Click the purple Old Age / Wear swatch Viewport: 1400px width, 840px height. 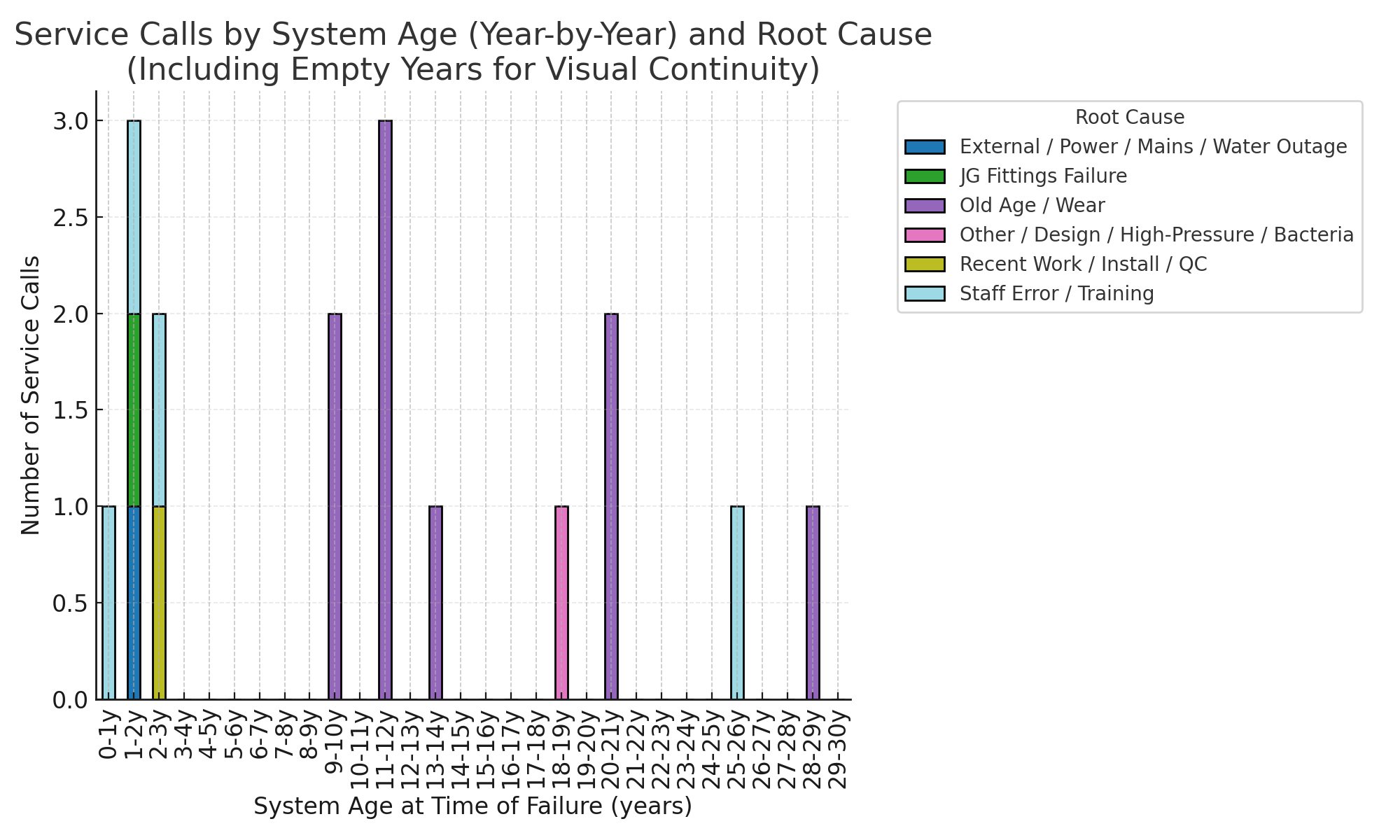pyautogui.click(x=925, y=206)
